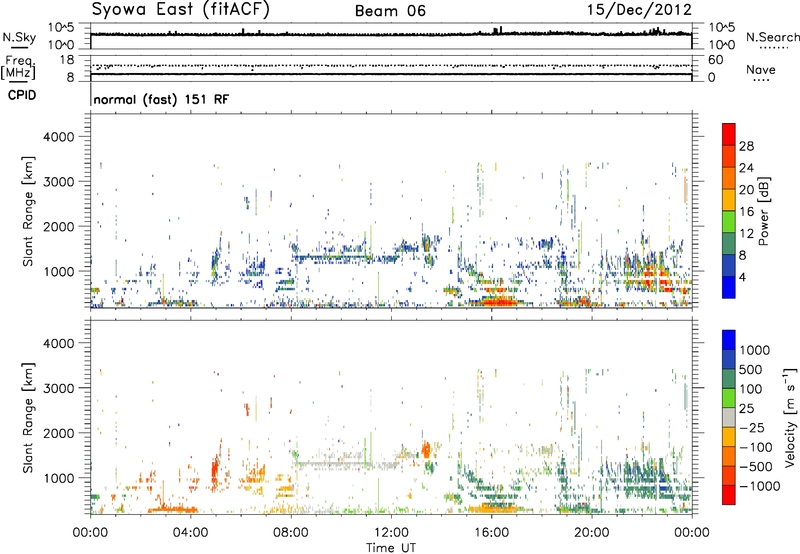Click the "3000" tick in the power panel
800x554 pixels.
pyautogui.click(x=58, y=182)
